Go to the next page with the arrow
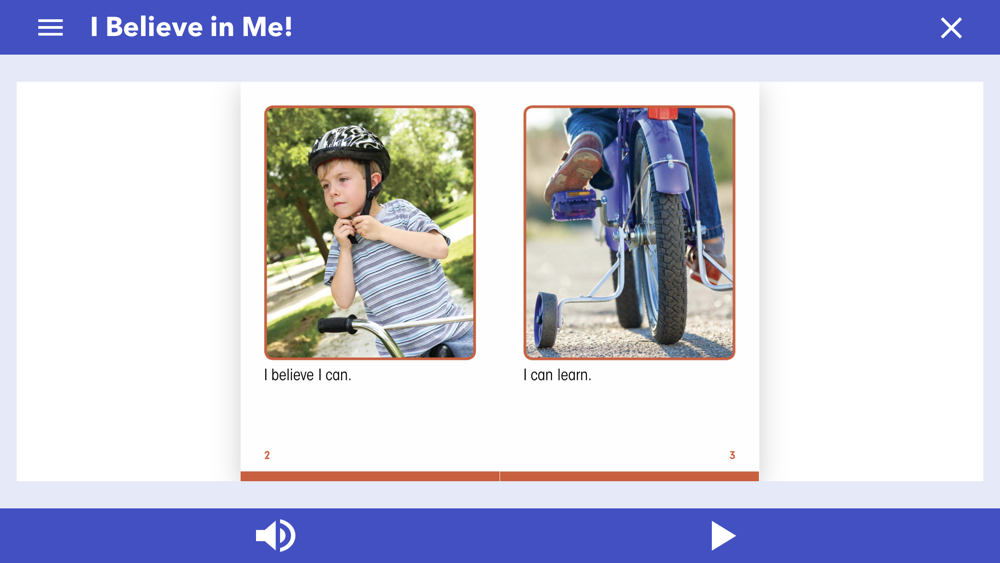 (x=723, y=536)
